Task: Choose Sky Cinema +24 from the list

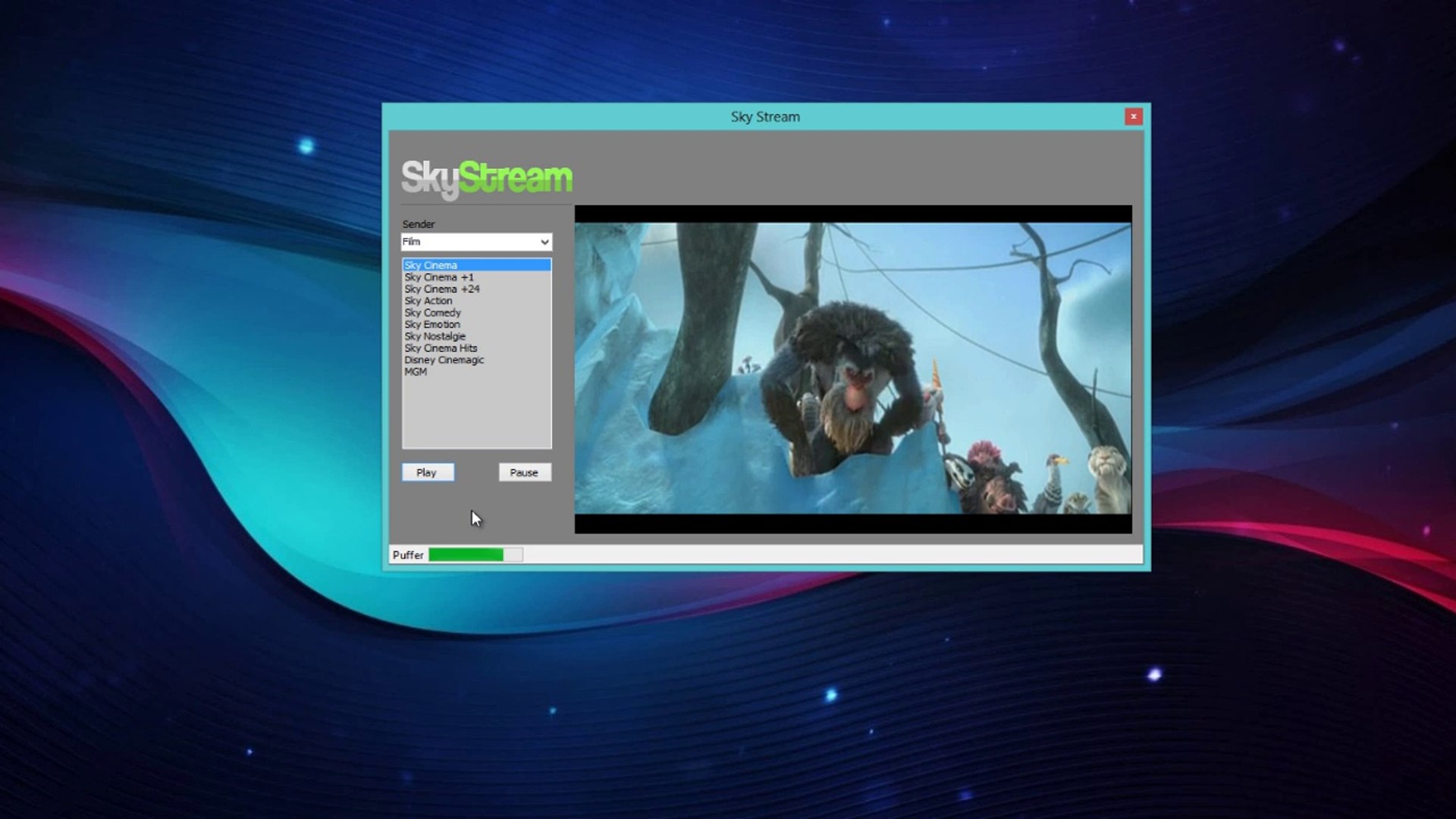Action: (x=442, y=289)
